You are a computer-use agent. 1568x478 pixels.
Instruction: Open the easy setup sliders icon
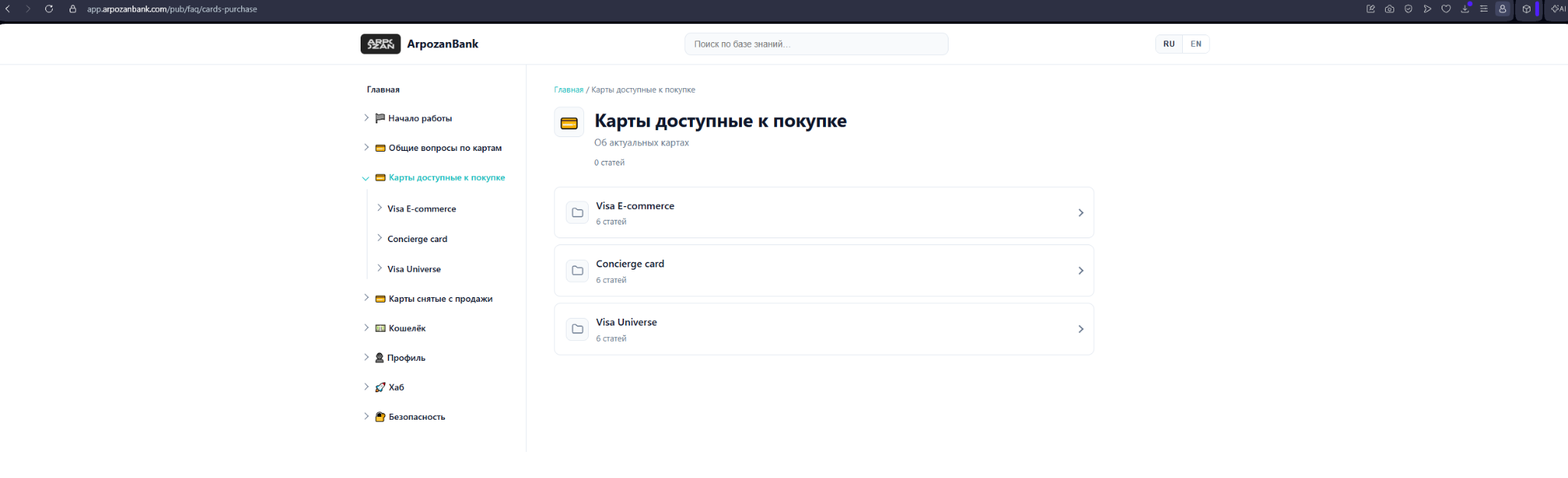coord(1484,9)
